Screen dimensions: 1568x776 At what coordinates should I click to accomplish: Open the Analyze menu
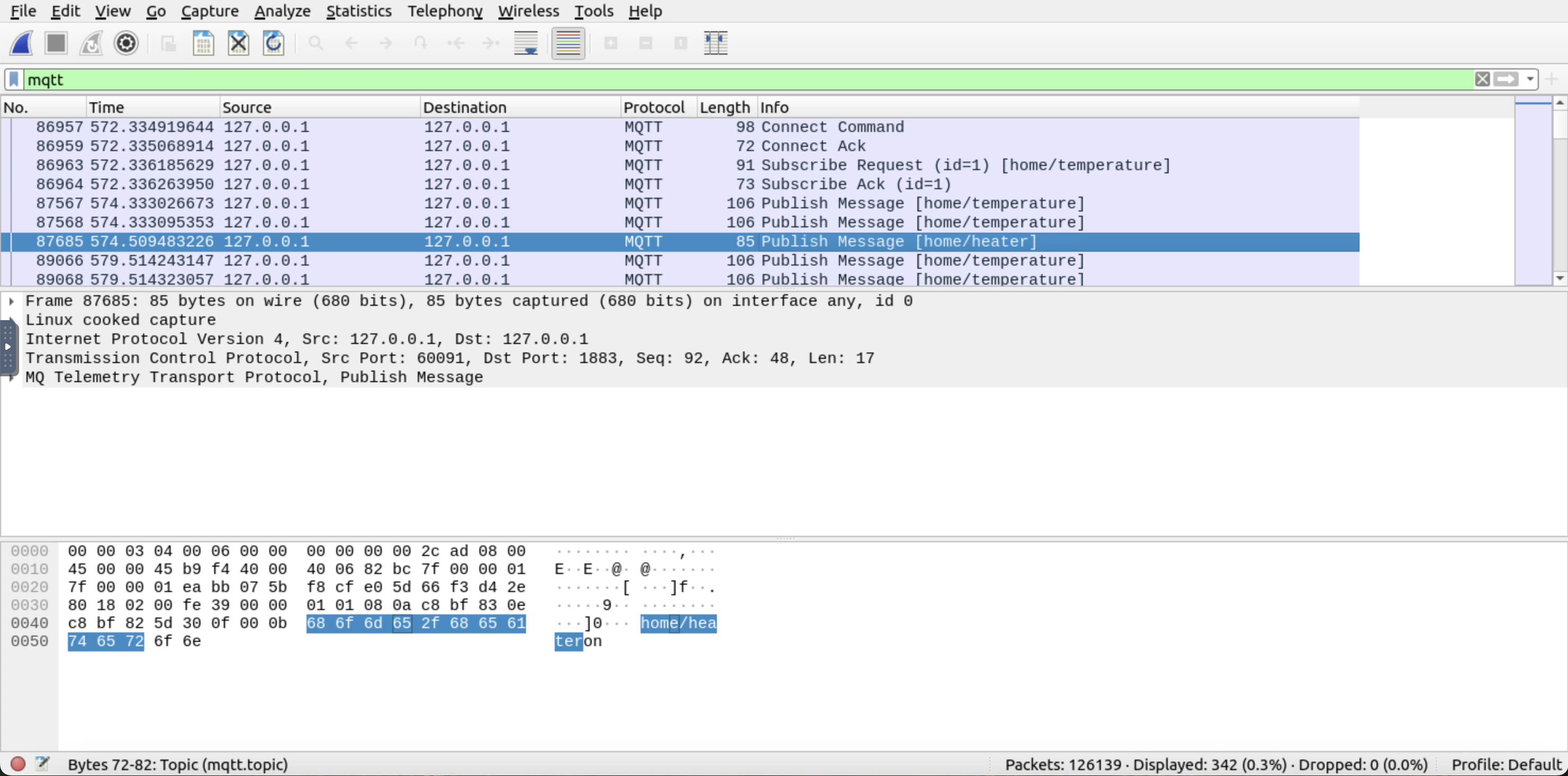click(x=282, y=11)
